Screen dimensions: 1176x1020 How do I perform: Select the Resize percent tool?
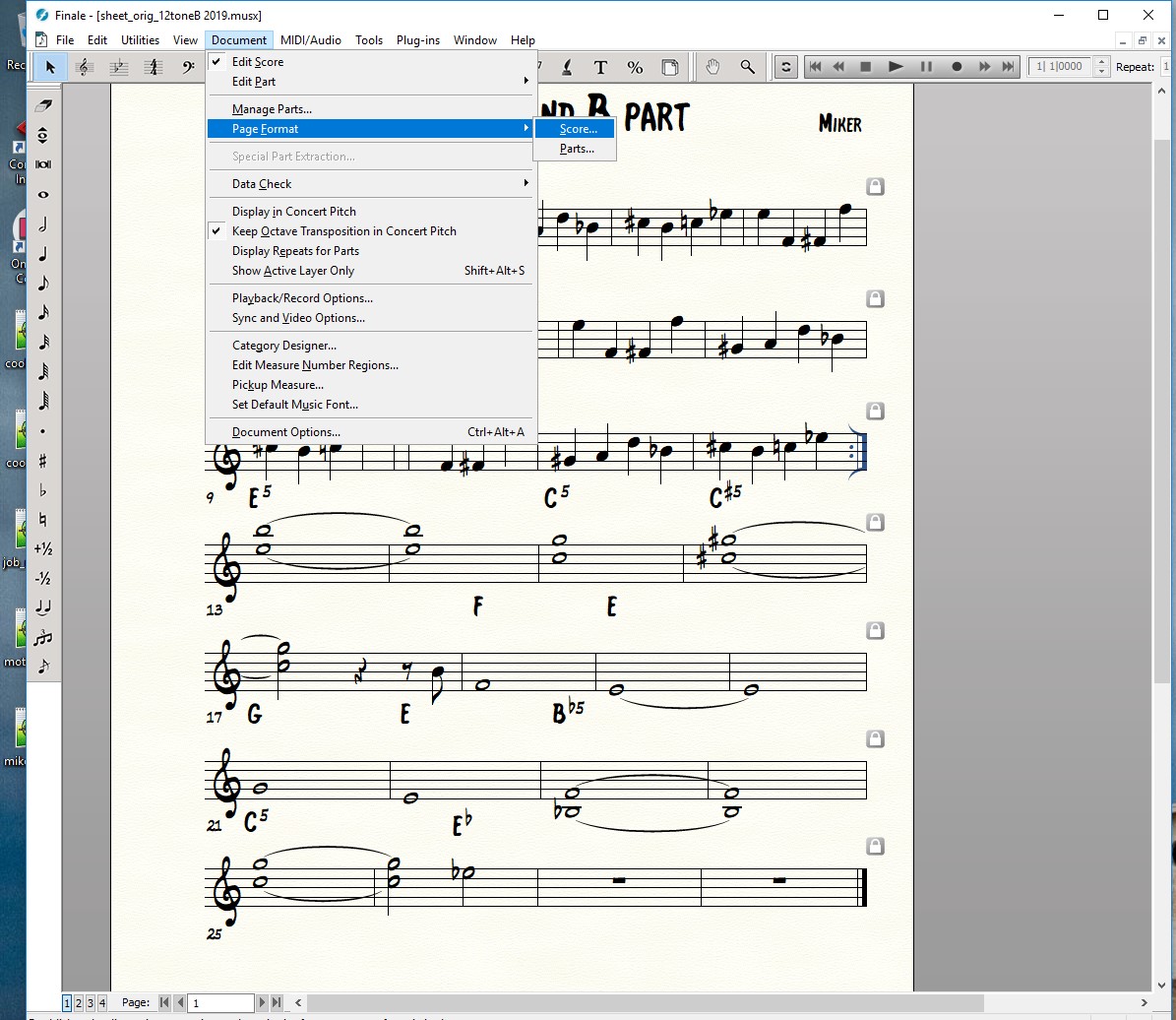click(635, 67)
